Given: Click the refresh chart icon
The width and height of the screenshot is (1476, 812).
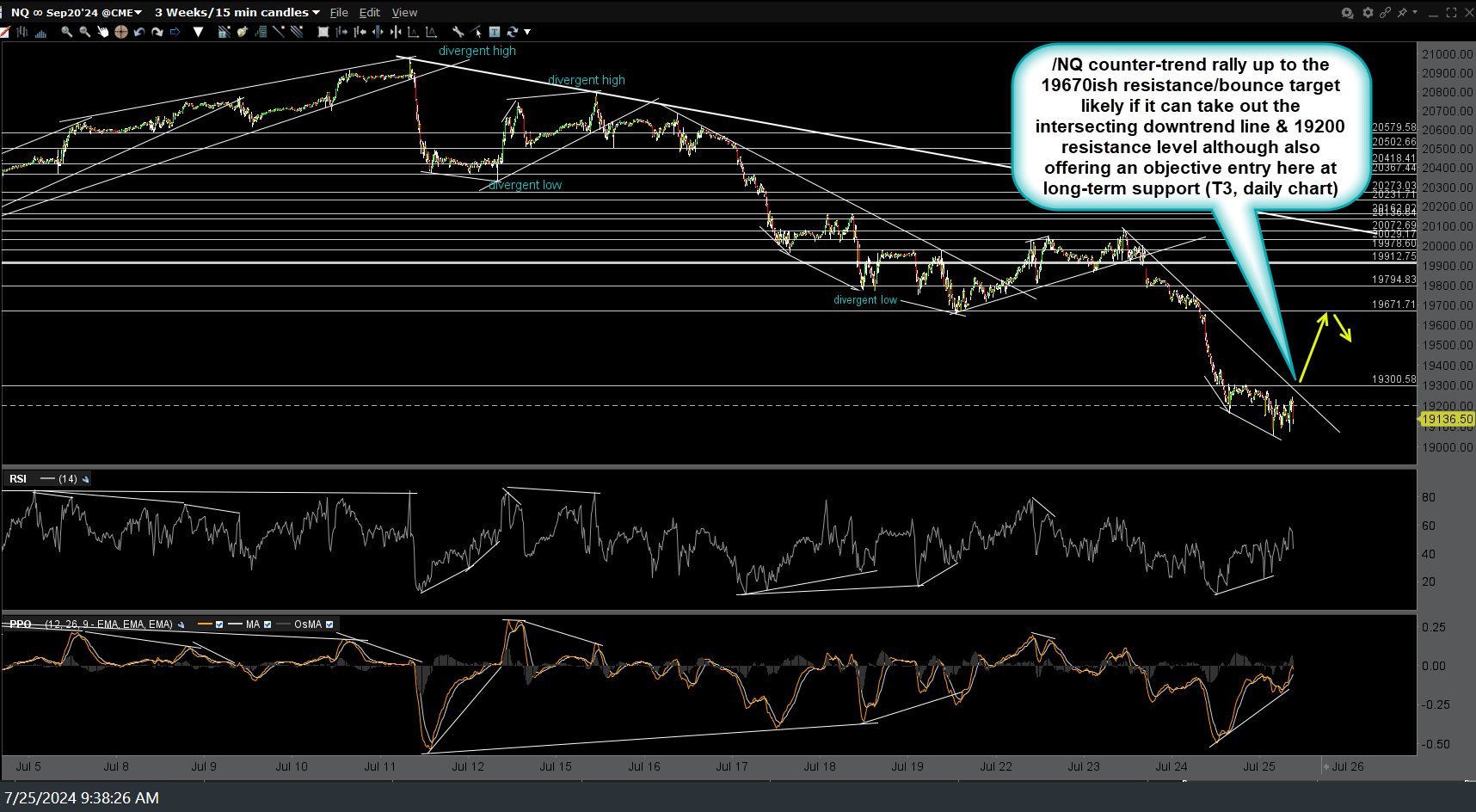Looking at the screenshot, I should pyautogui.click(x=513, y=32).
